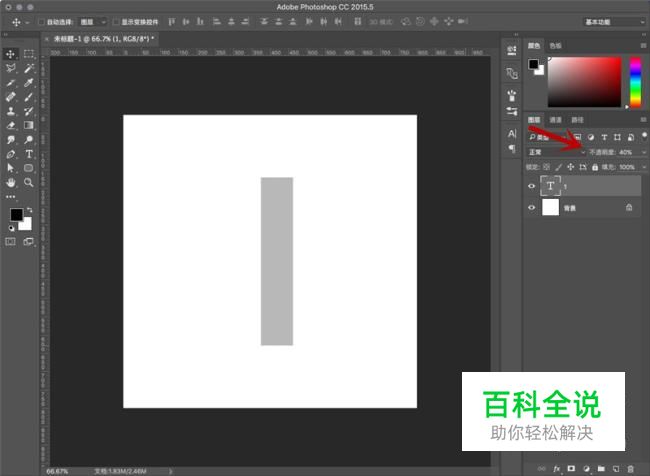Select the History Brush tool
The image size is (650, 476).
[x=29, y=111]
